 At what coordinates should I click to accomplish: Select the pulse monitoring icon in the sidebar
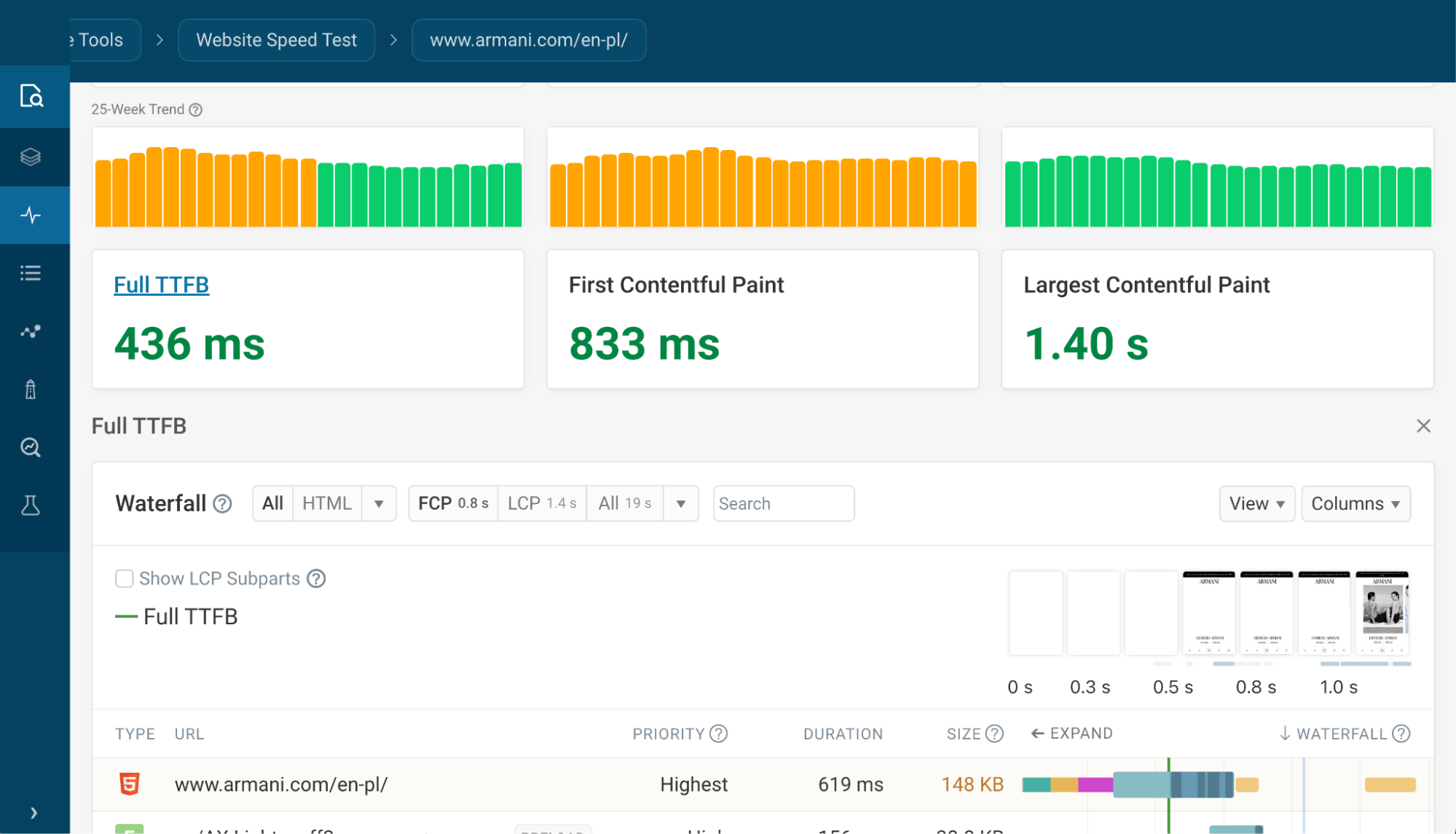(x=31, y=215)
